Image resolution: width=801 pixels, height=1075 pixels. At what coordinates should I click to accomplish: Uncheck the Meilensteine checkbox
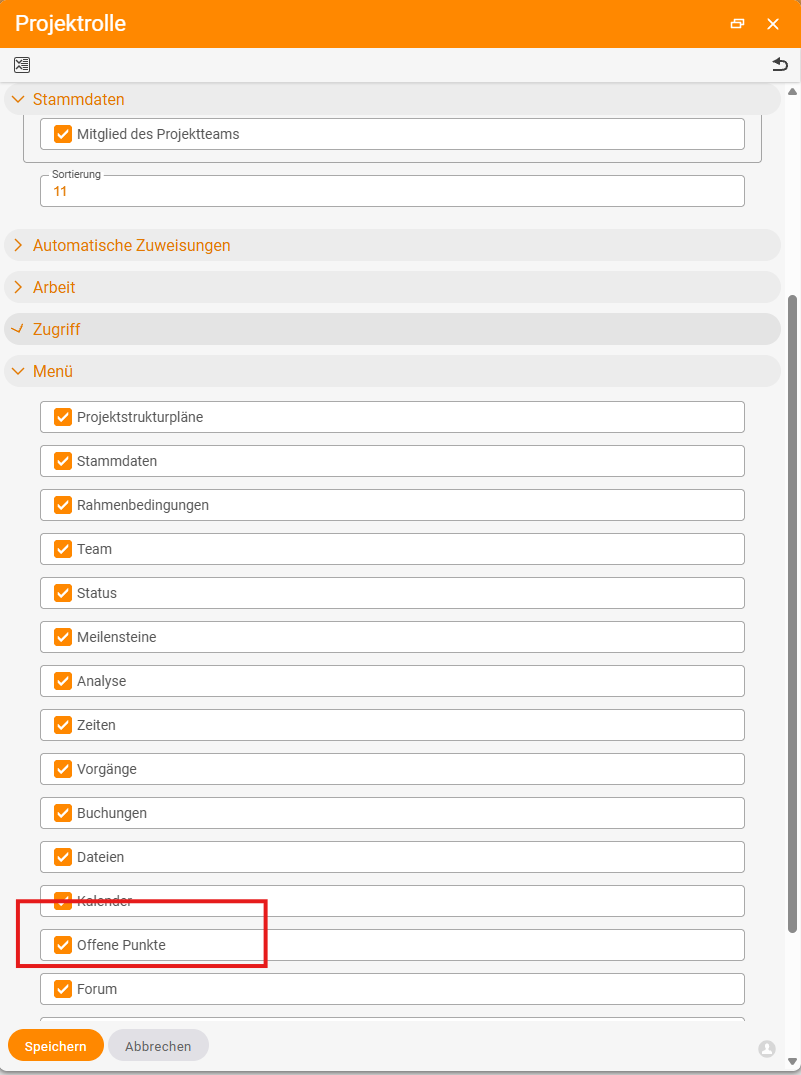coord(62,637)
